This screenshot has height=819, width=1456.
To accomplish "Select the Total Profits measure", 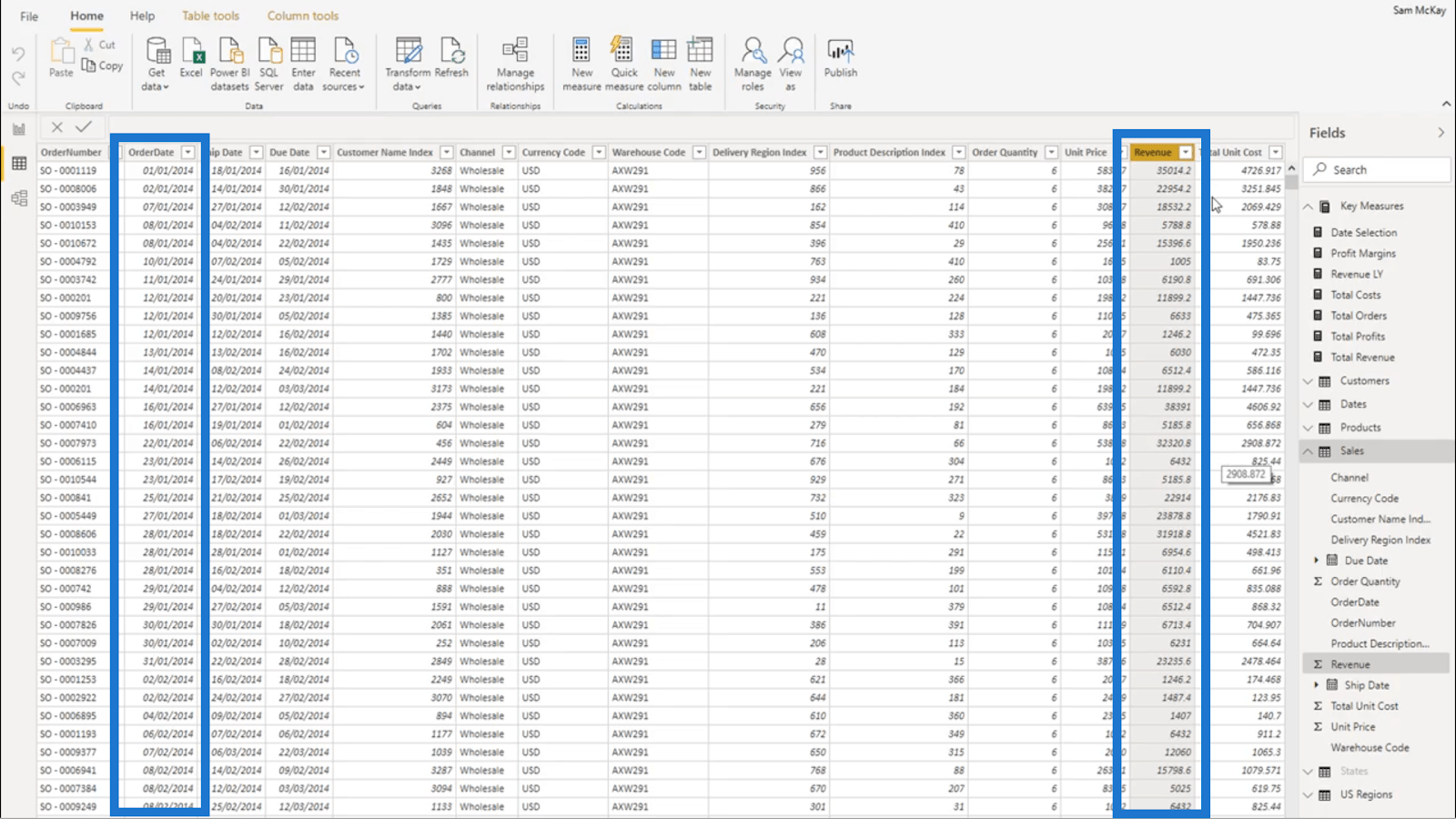I will 1357,337.
